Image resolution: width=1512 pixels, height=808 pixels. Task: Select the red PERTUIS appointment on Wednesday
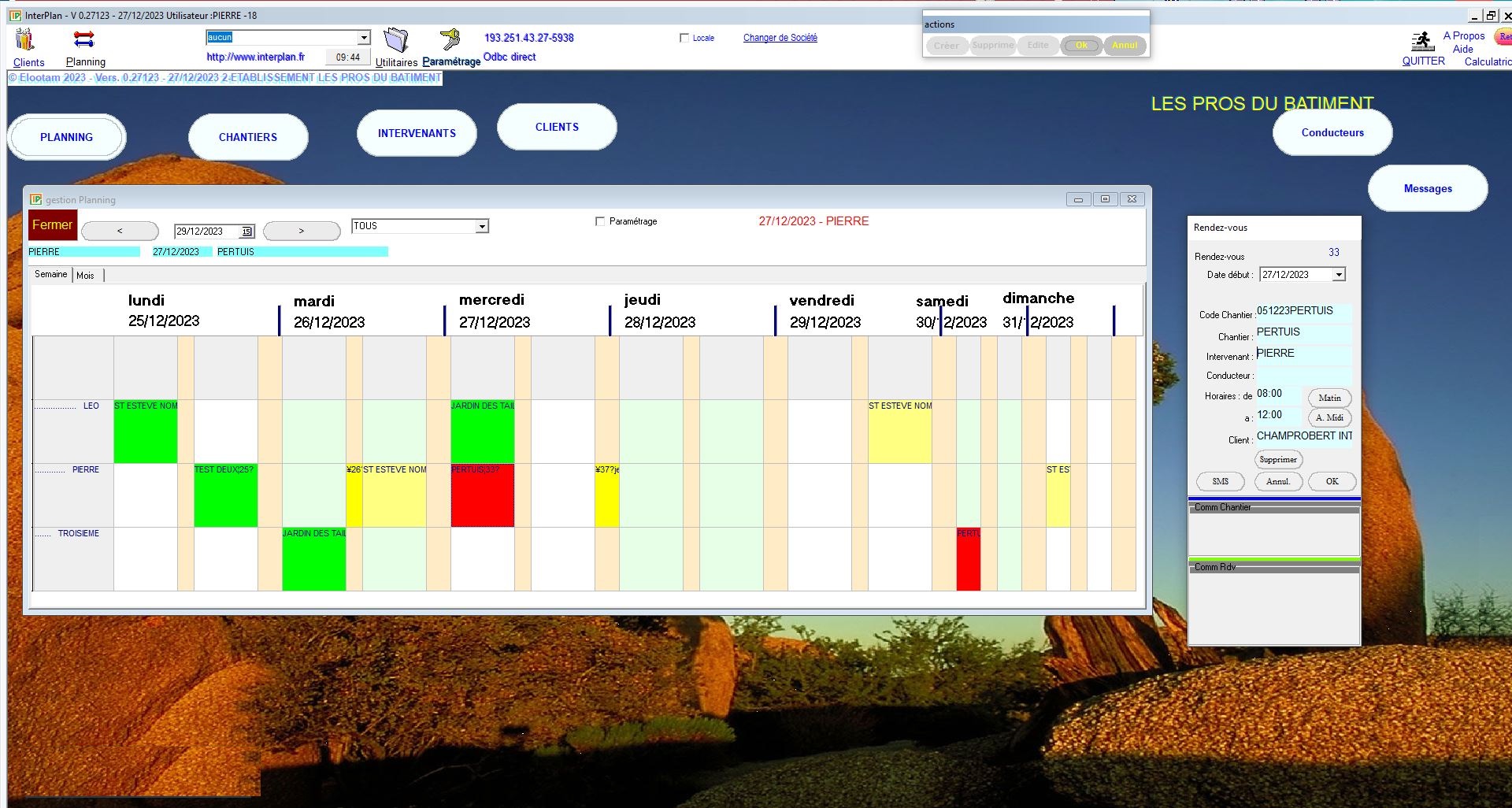pos(482,496)
